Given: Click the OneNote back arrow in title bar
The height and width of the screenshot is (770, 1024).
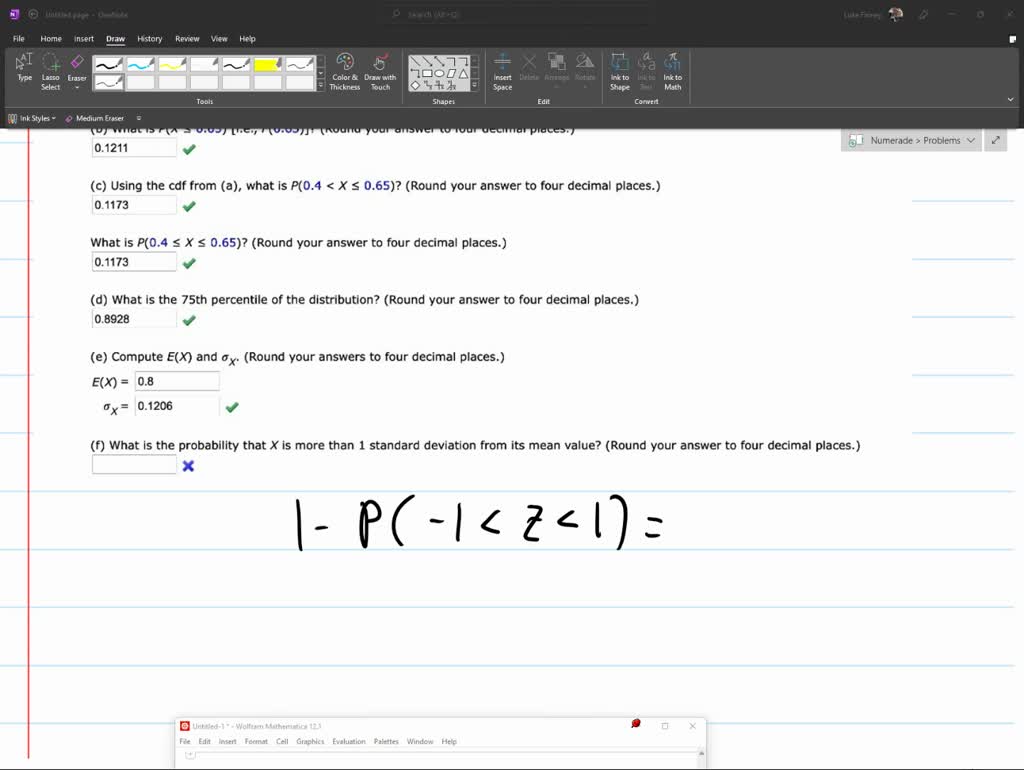Looking at the screenshot, I should [x=33, y=14].
